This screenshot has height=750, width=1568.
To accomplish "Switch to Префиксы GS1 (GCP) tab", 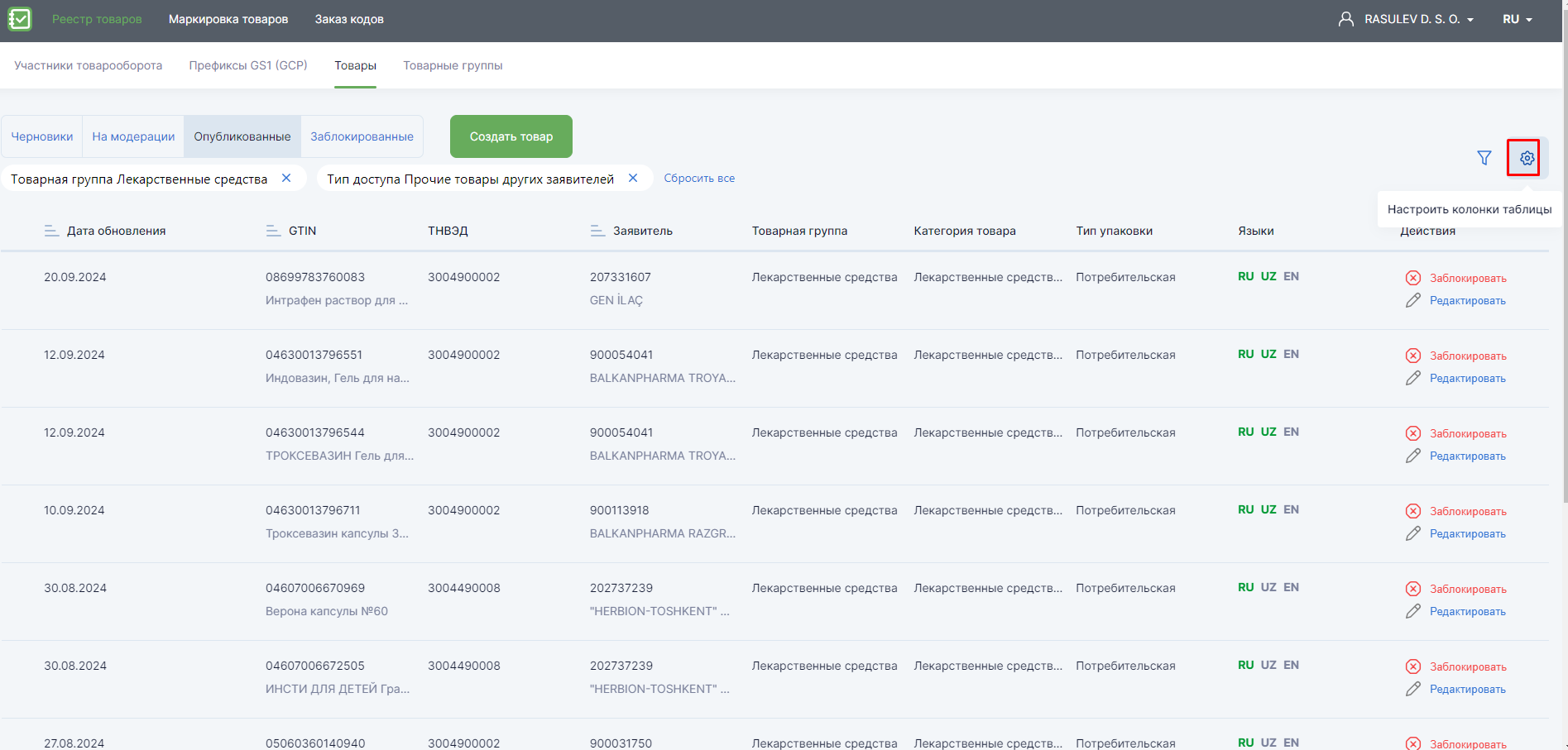I will [x=248, y=65].
